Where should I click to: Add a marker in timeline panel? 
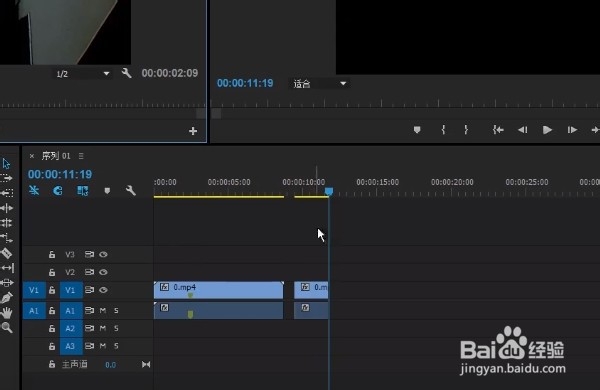(x=107, y=190)
